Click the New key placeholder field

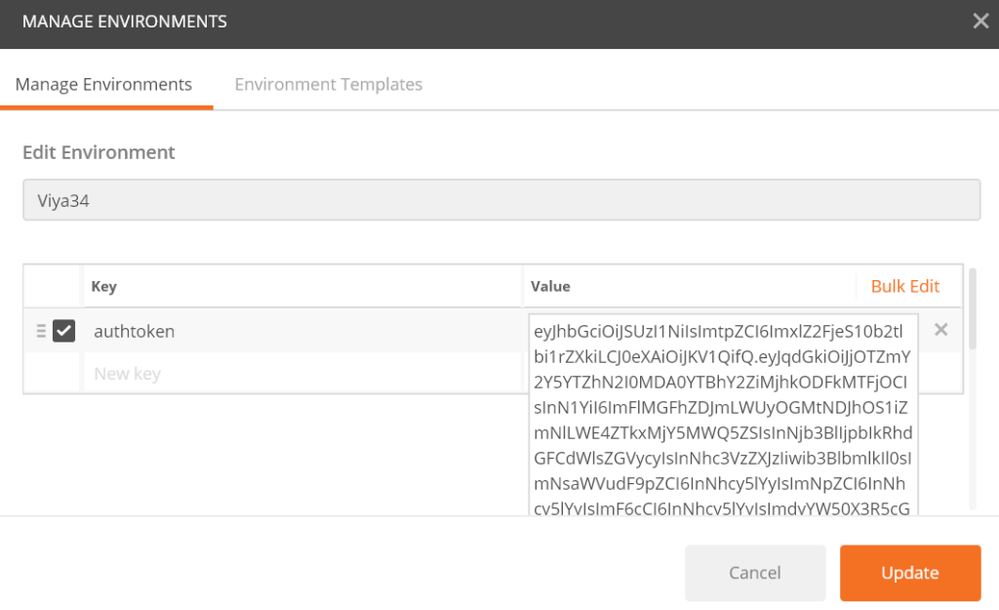[300, 374]
